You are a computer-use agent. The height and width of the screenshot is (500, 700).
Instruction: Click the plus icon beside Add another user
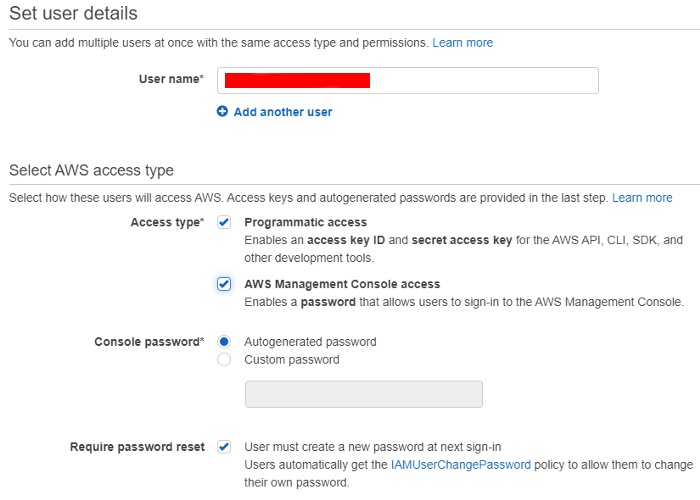point(222,111)
